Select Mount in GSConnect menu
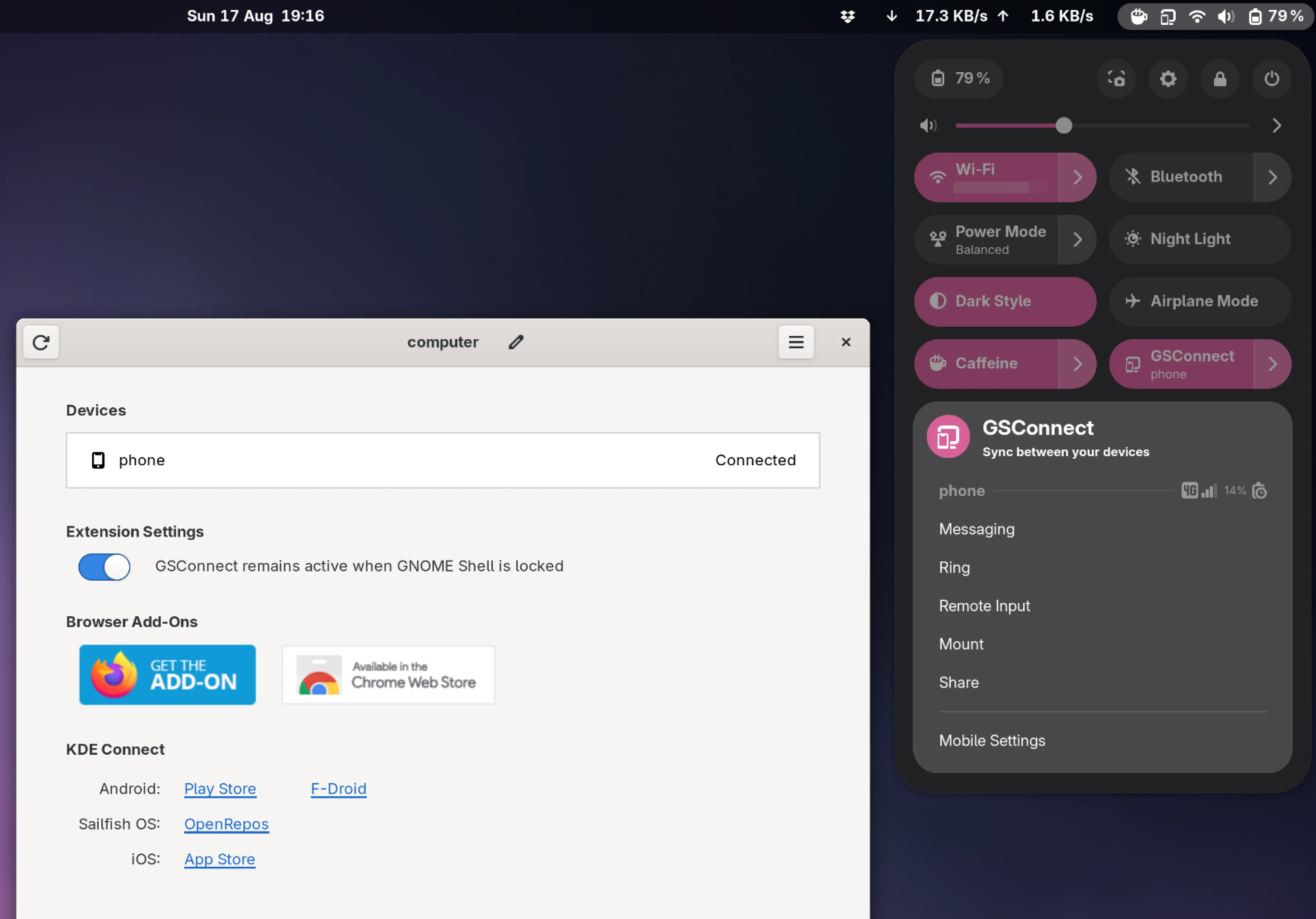The width and height of the screenshot is (1316, 919). pyautogui.click(x=1102, y=644)
